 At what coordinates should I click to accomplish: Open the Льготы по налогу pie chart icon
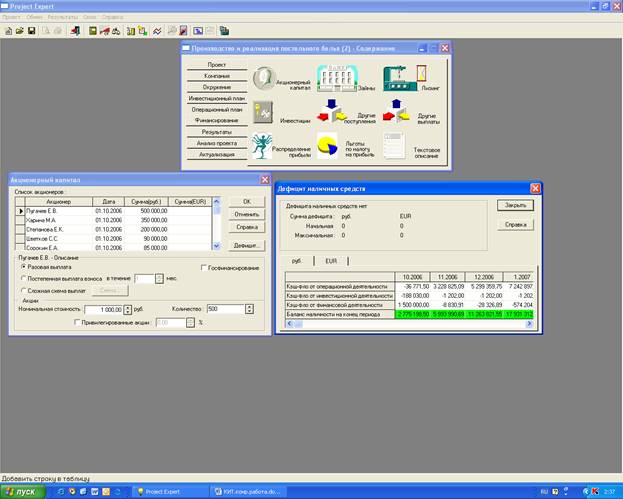click(329, 146)
